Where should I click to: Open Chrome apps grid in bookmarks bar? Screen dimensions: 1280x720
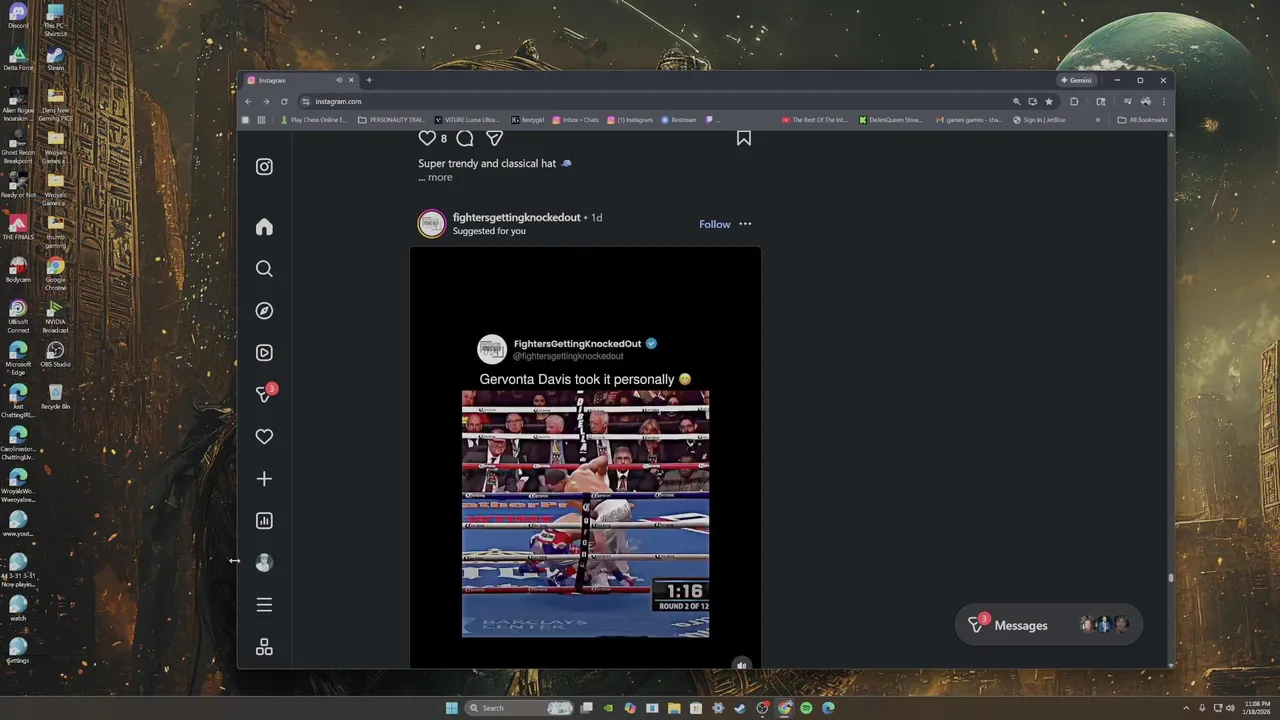click(x=261, y=120)
